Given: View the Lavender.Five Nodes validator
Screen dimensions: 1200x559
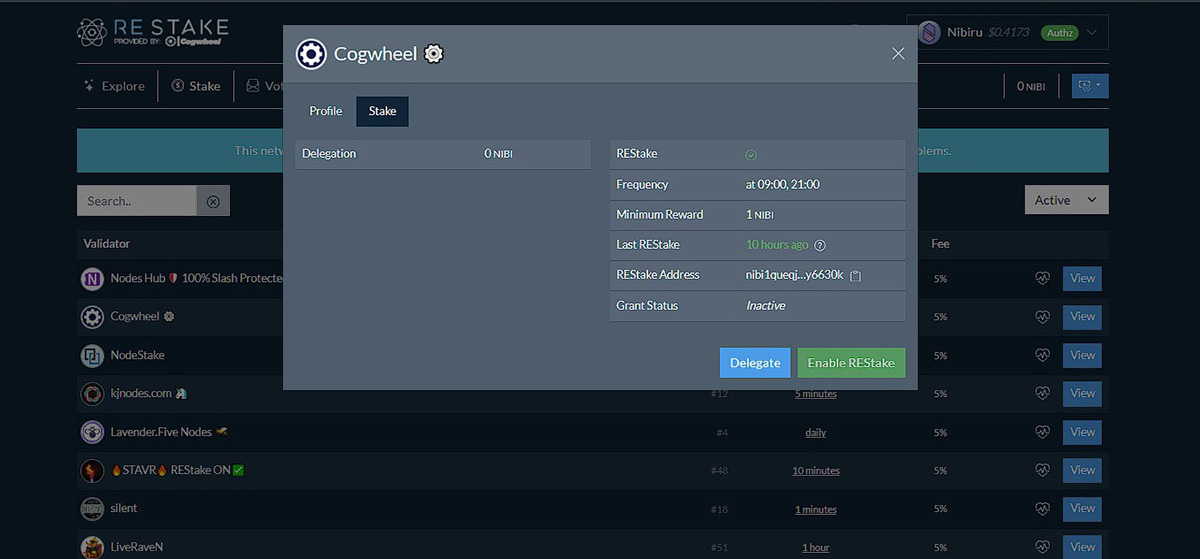Looking at the screenshot, I should tap(1082, 433).
